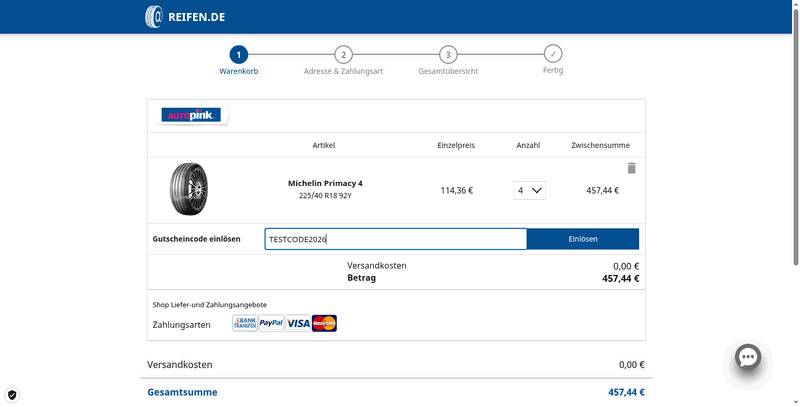Click the bold Betrag amount 457,44 €

[620, 278]
